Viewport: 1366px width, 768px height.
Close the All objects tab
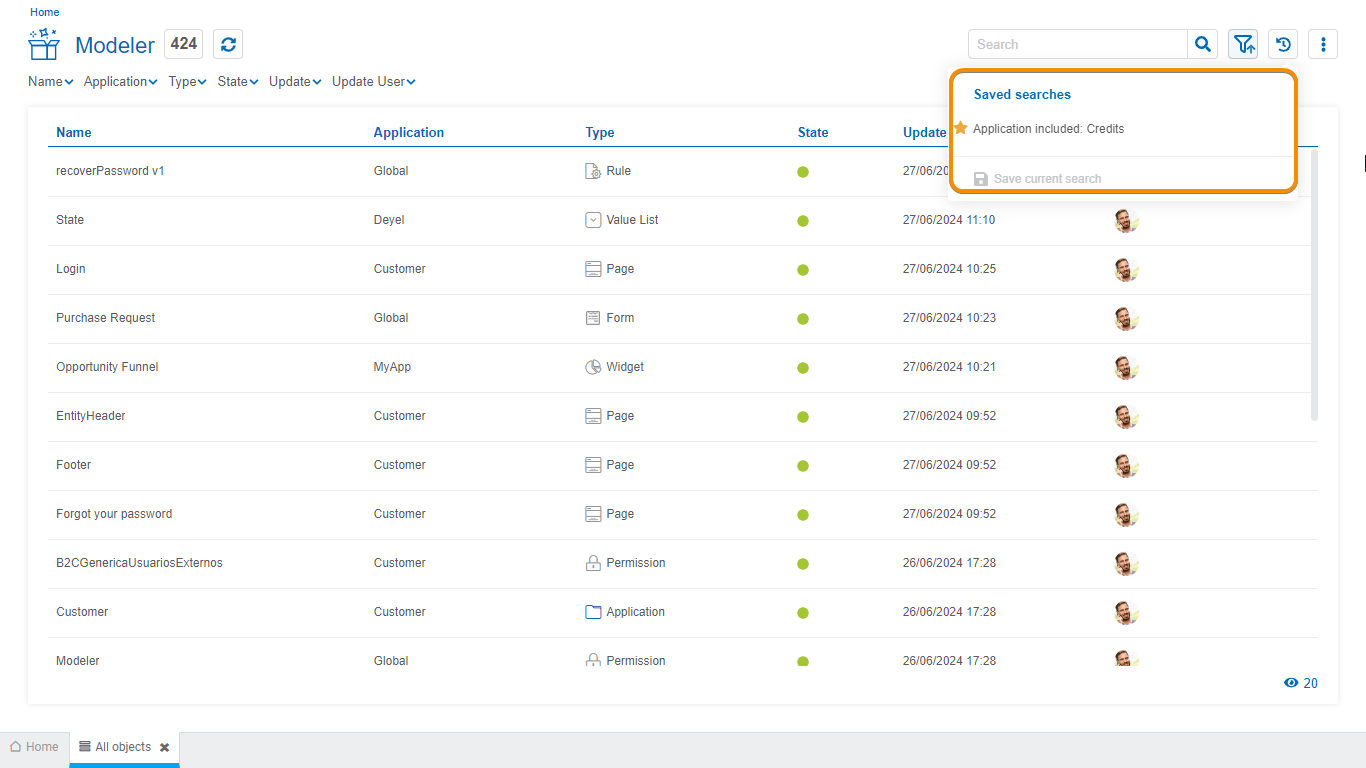(164, 747)
